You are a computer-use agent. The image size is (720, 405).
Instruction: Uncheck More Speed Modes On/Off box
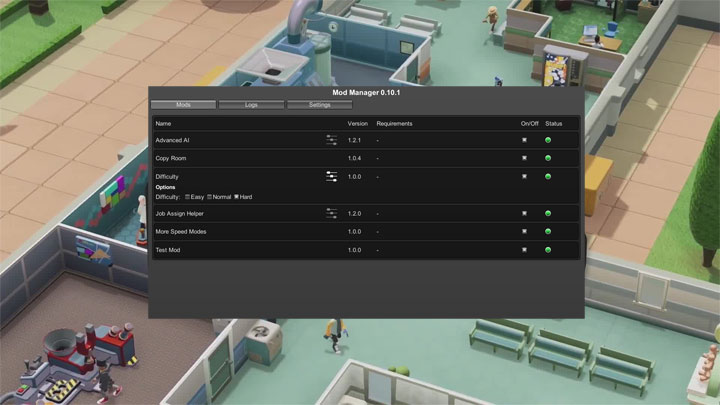click(524, 231)
